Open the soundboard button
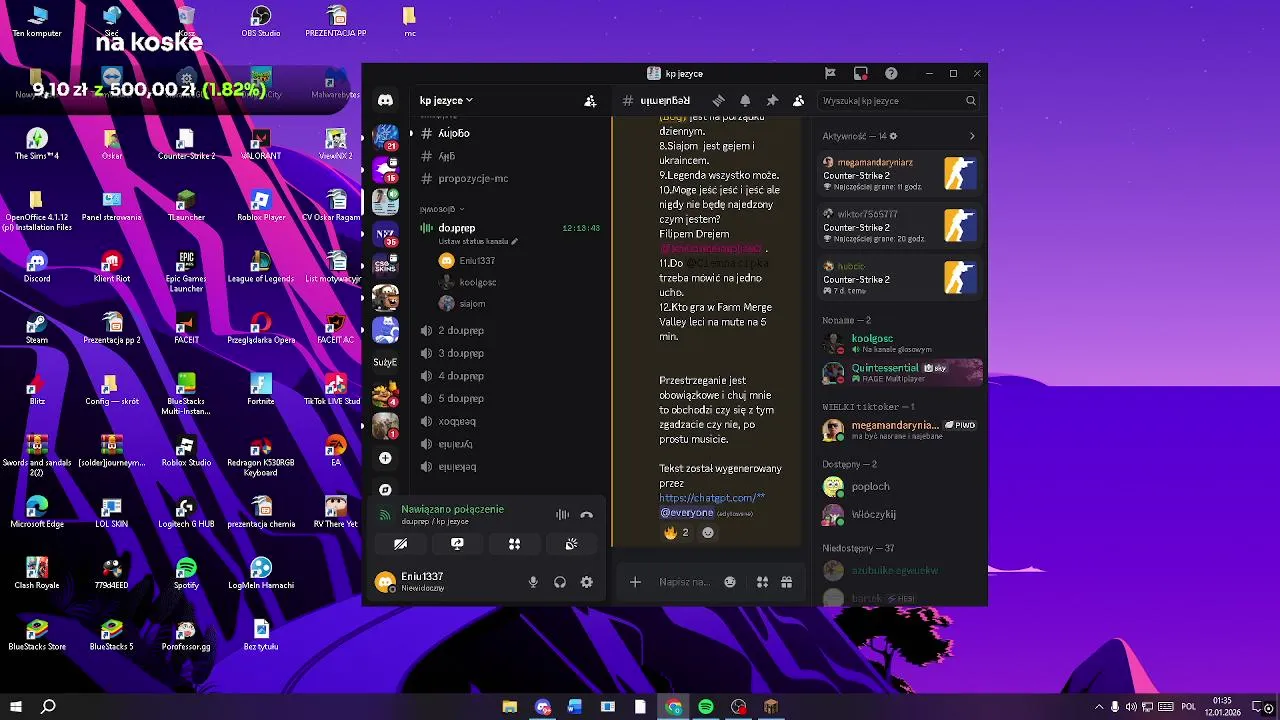This screenshot has width=1280, height=720. [x=571, y=544]
